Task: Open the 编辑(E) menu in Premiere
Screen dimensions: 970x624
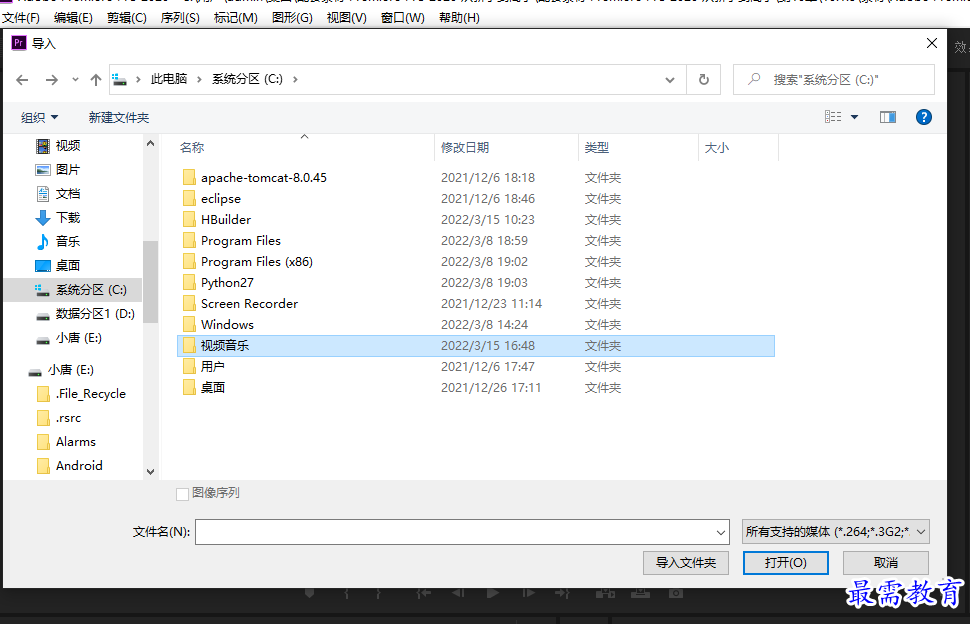Action: point(73,18)
